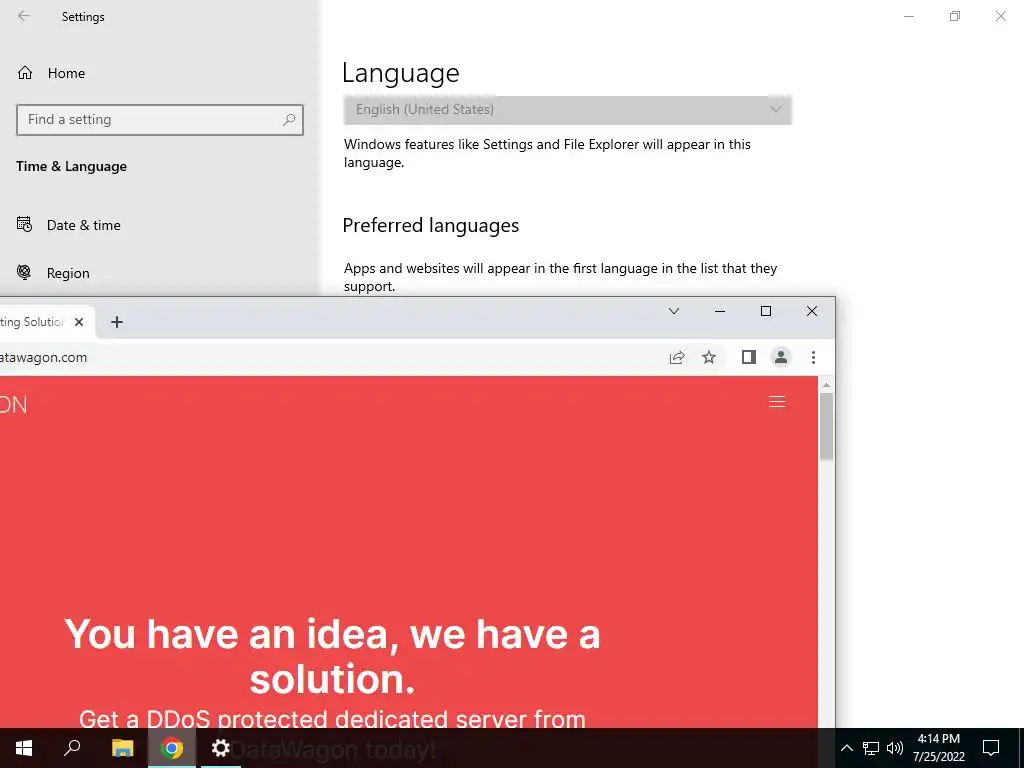Switch to Settings gear on taskbar

(x=221, y=748)
